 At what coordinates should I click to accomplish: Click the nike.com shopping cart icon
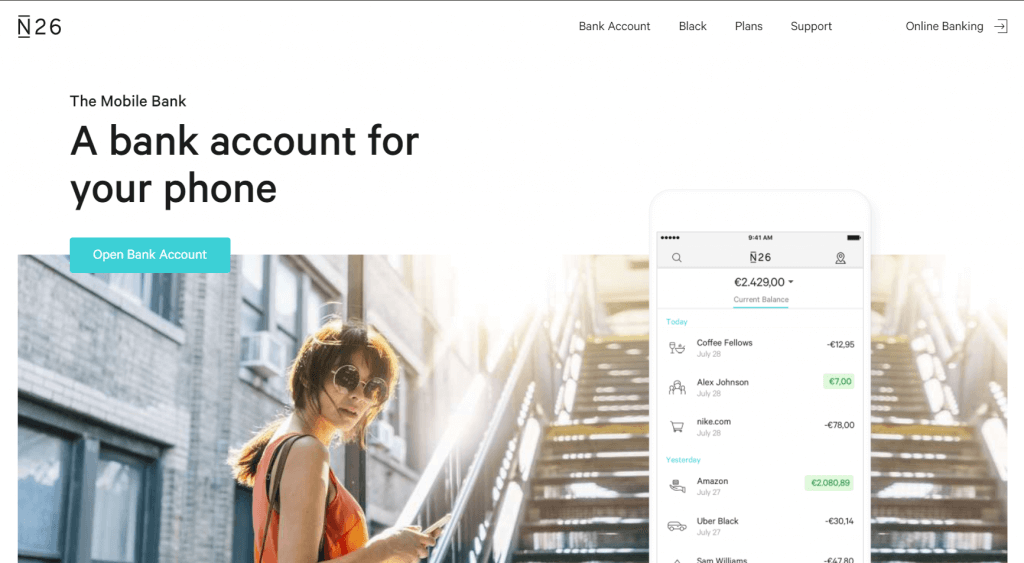click(x=677, y=427)
